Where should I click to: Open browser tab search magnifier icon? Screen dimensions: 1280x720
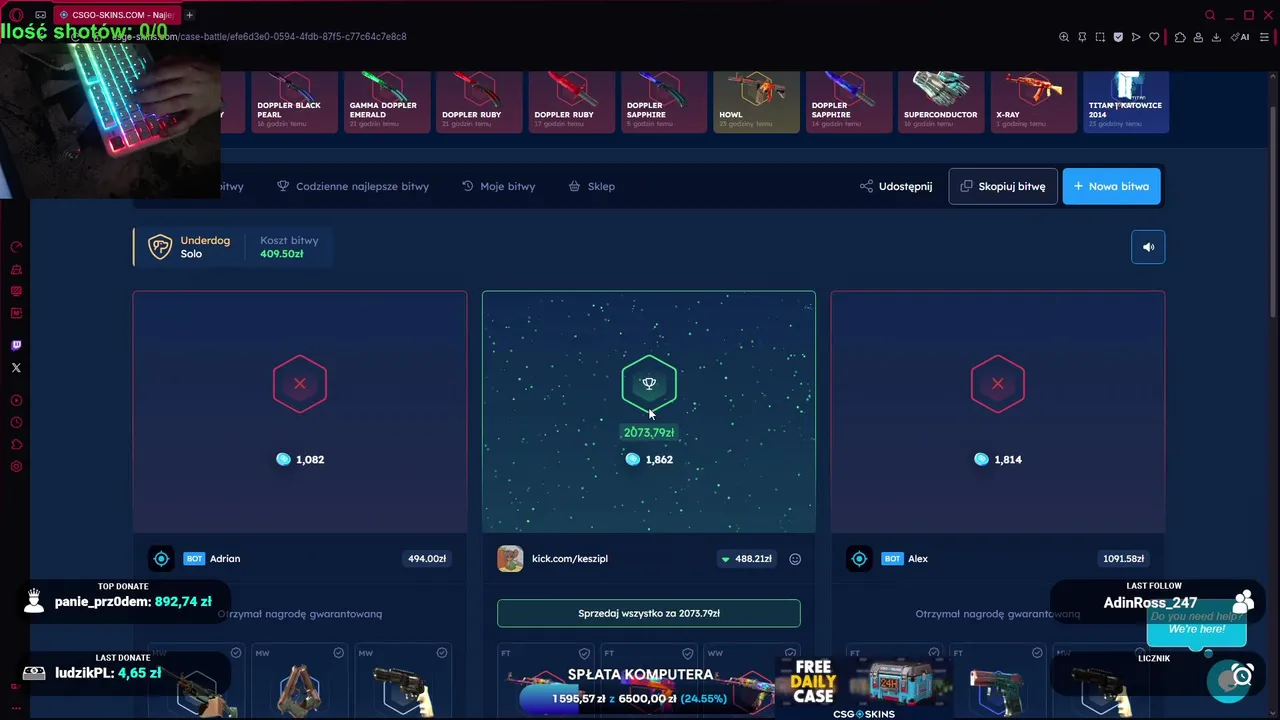(x=1210, y=15)
